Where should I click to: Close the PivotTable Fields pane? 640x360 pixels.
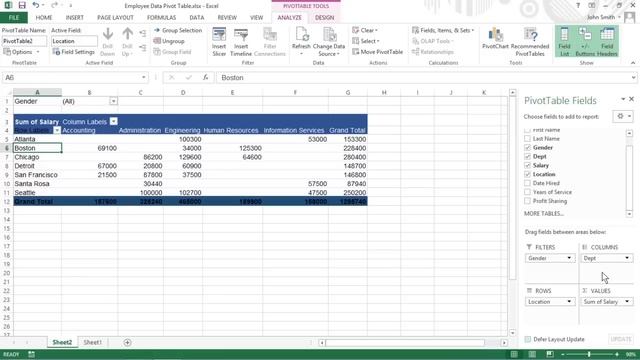point(631,99)
